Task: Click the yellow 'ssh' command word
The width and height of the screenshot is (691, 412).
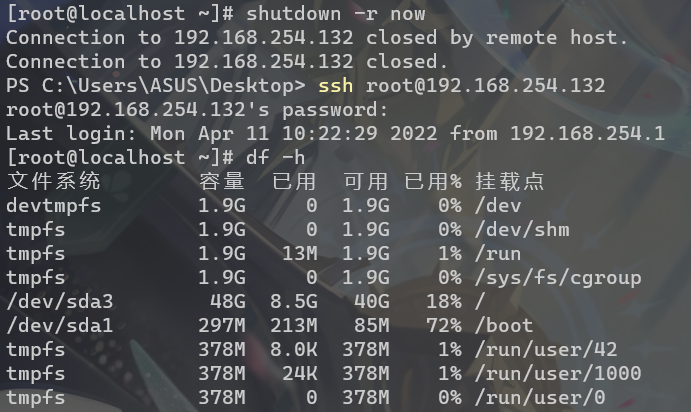Action: coord(335,85)
